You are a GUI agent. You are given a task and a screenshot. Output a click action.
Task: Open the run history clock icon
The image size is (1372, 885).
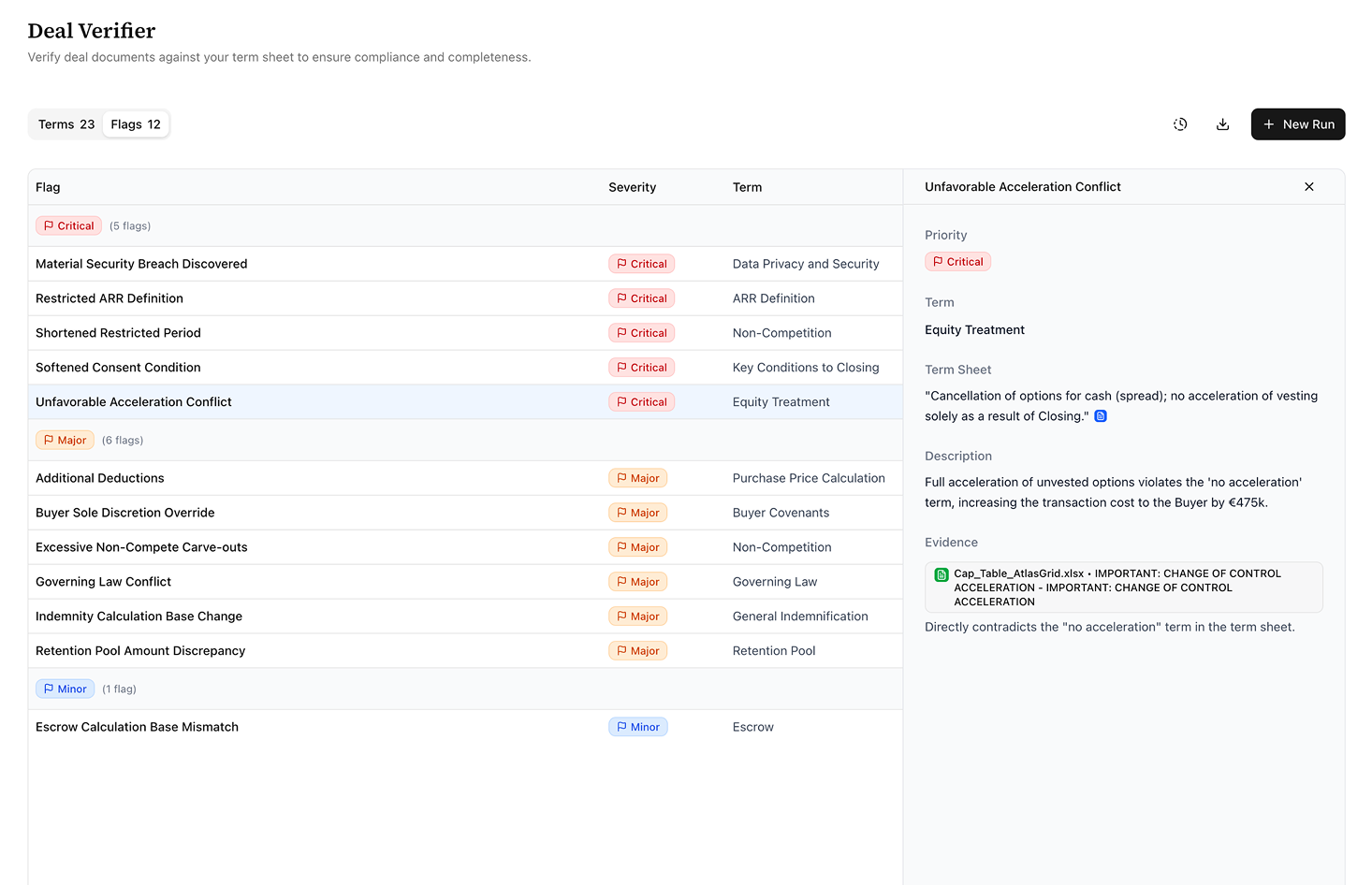[x=1180, y=124]
